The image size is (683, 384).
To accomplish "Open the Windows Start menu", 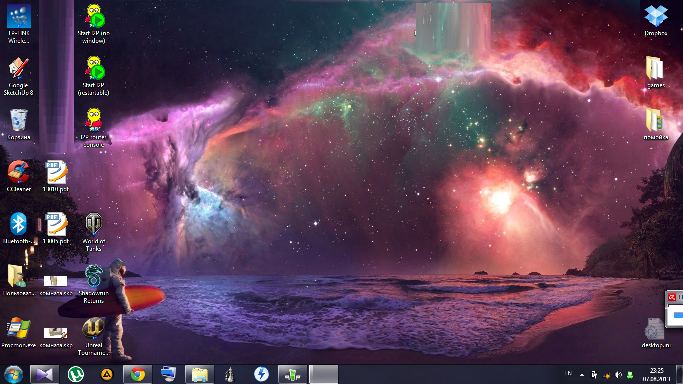I will 14,374.
